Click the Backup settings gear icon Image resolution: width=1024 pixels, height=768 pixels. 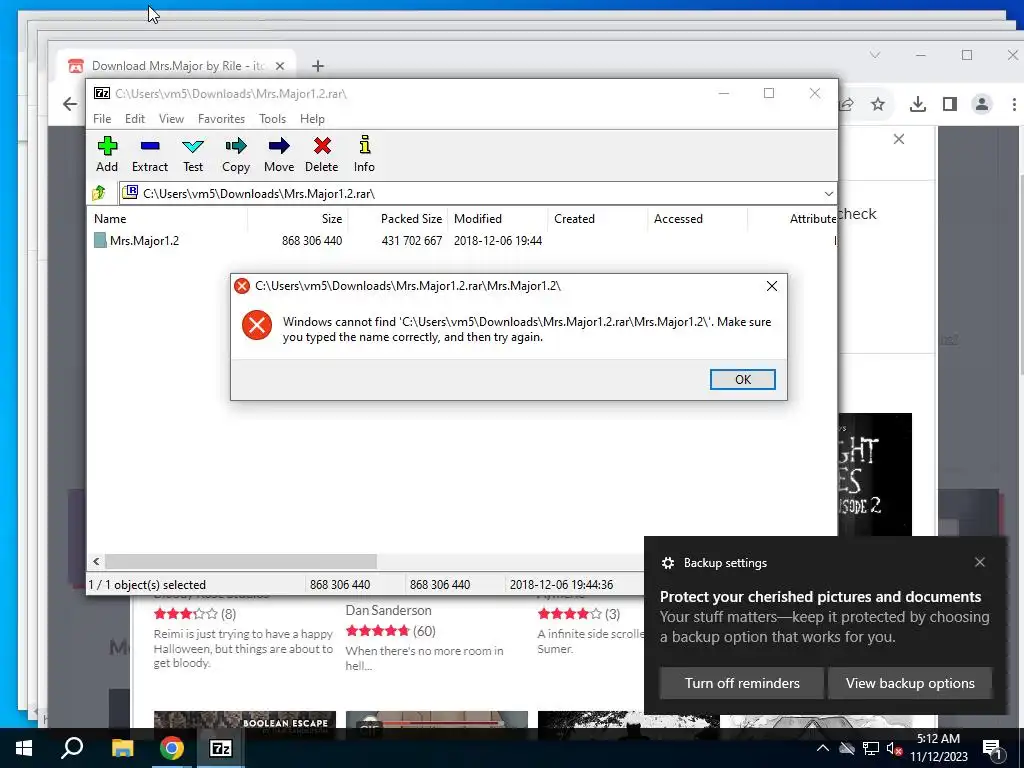[x=667, y=563]
